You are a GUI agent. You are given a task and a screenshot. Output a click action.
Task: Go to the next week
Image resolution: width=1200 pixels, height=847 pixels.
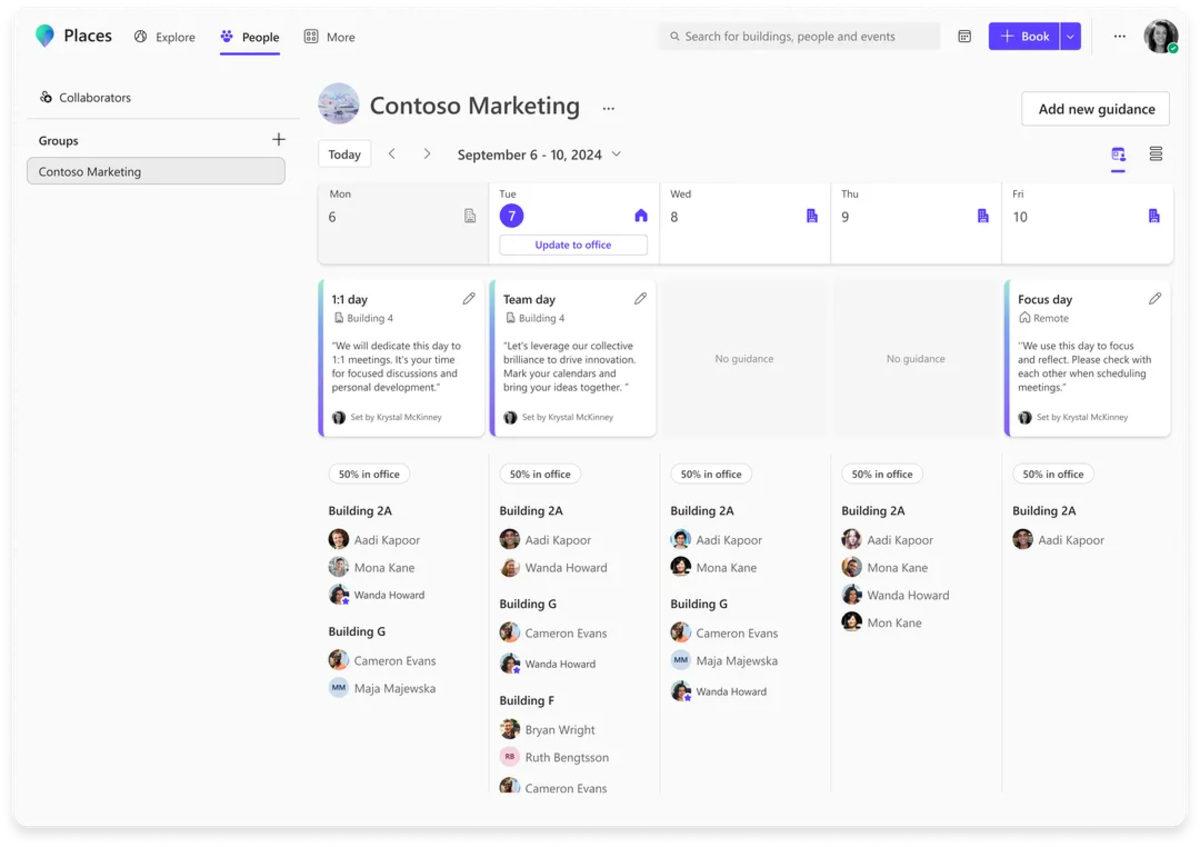tap(427, 154)
